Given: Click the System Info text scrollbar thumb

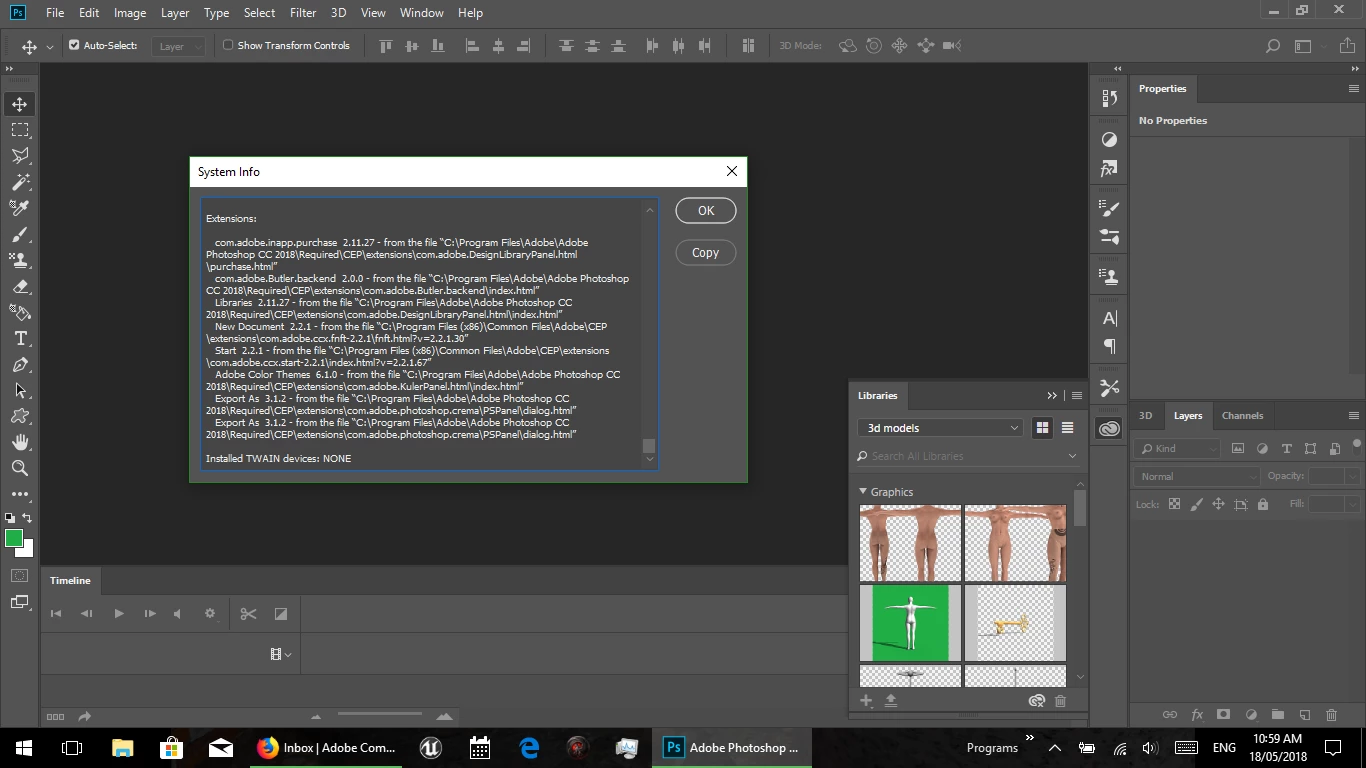Looking at the screenshot, I should (649, 445).
